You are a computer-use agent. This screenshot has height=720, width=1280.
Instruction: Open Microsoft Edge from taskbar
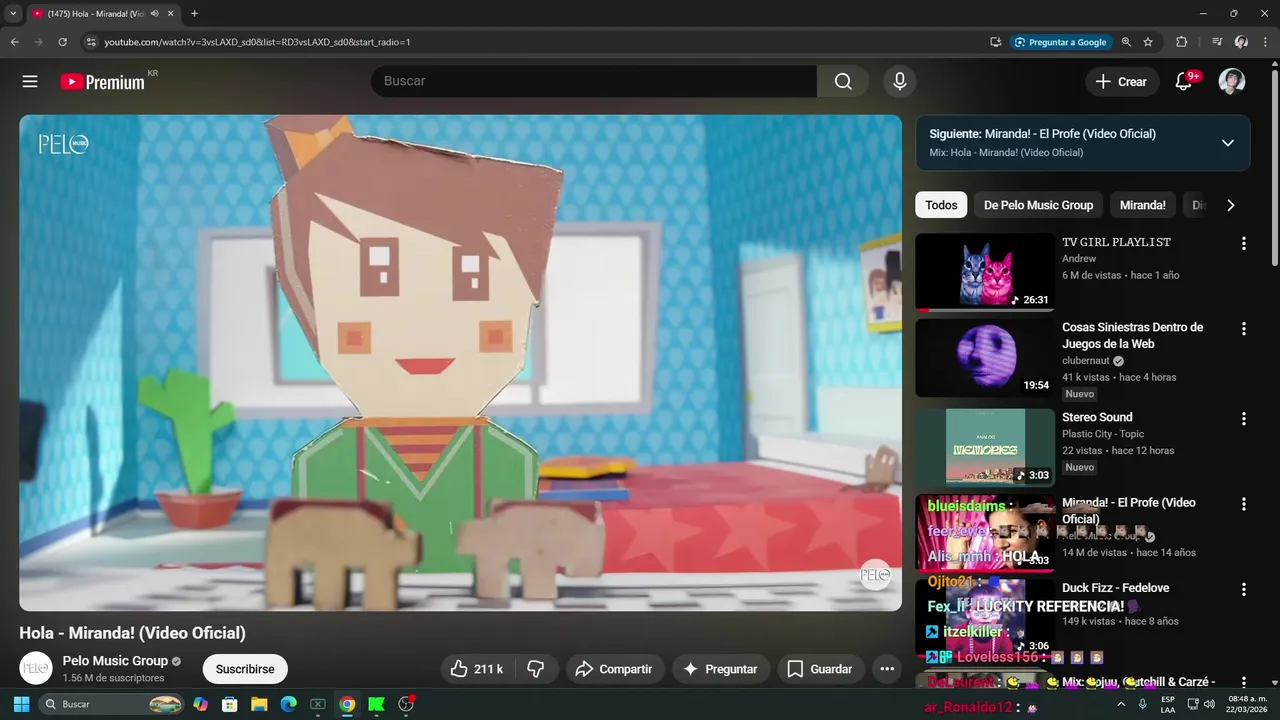288,704
